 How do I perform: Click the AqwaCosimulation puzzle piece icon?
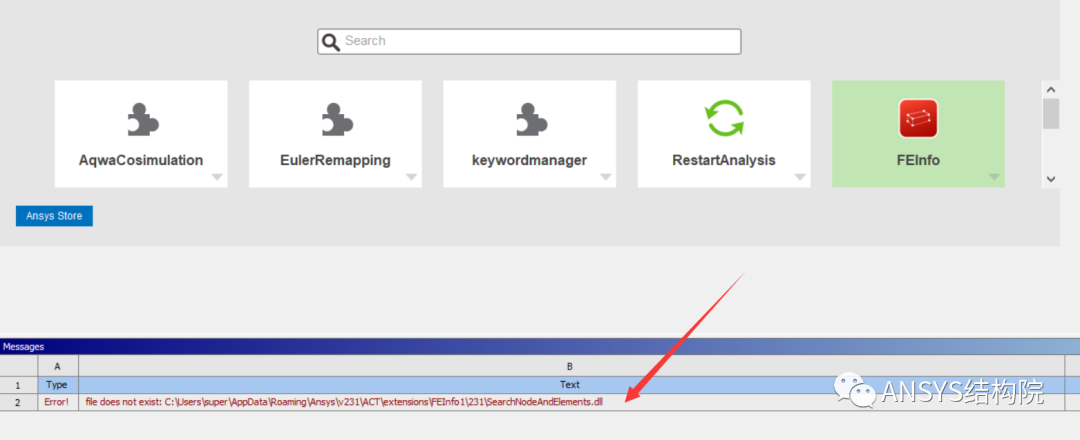143,118
